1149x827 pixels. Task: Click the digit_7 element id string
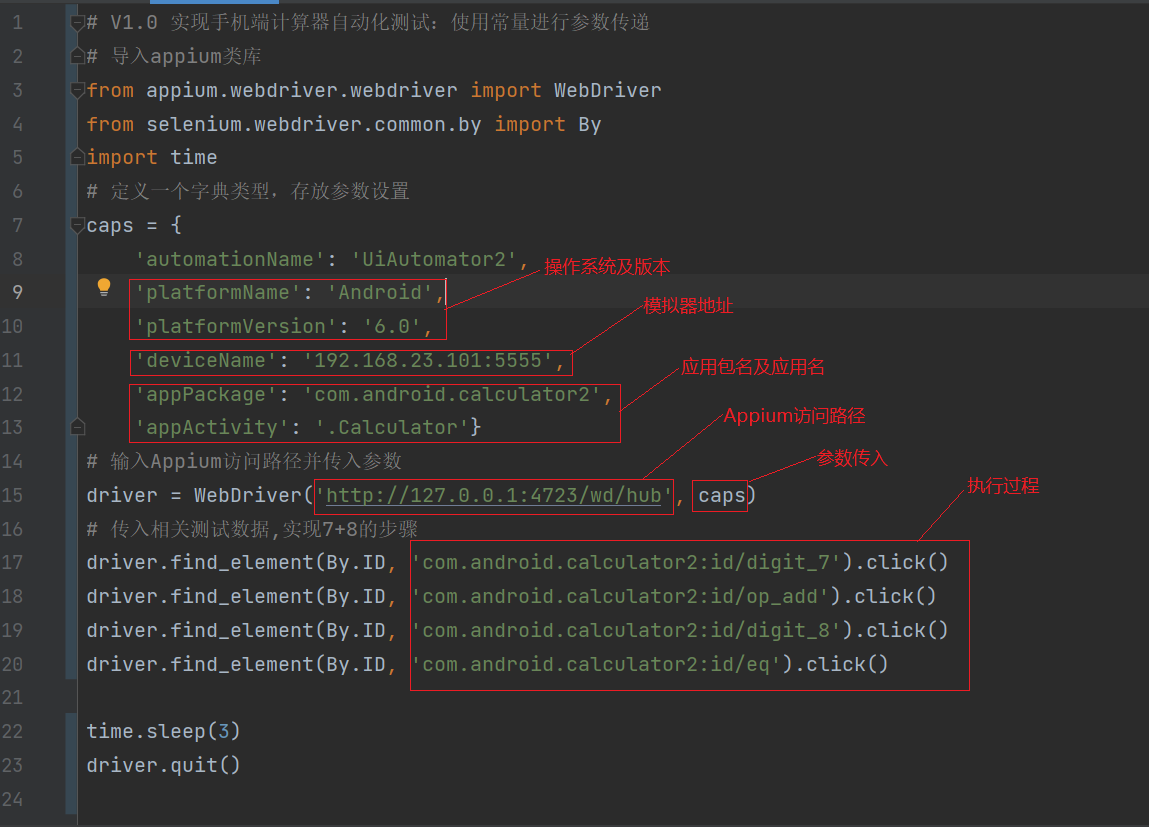tap(627, 563)
